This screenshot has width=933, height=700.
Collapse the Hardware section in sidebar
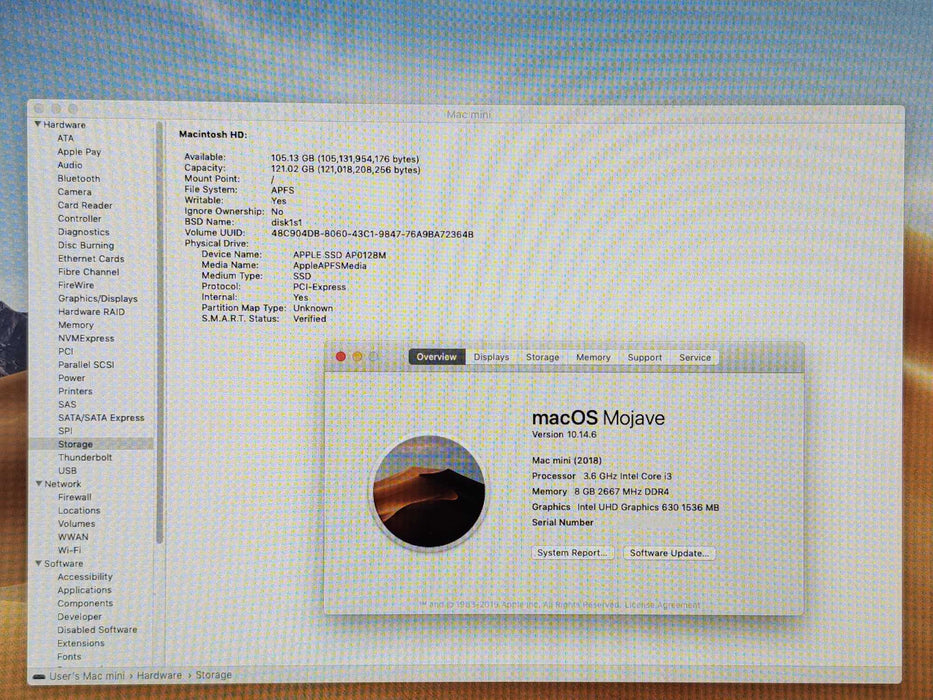tap(37, 124)
